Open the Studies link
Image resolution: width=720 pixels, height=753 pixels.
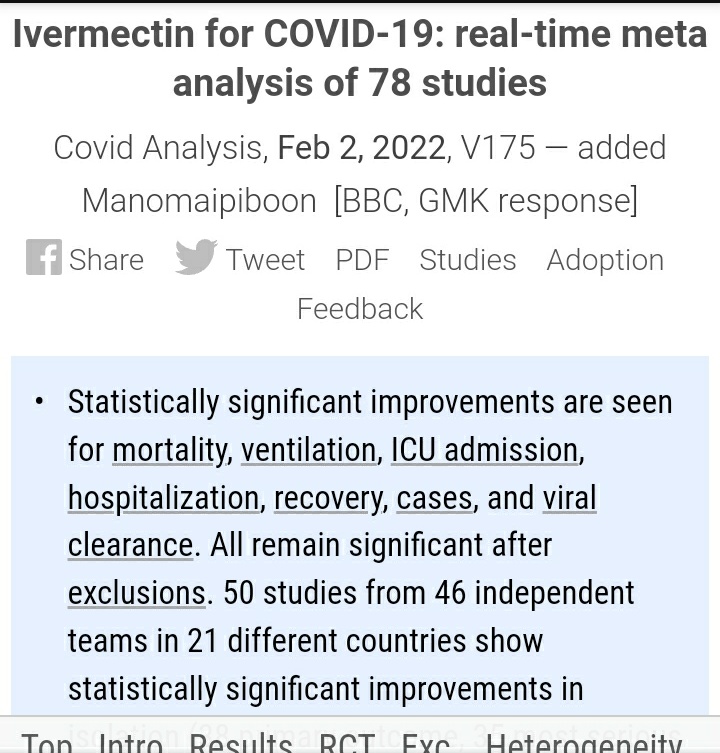[x=468, y=260]
